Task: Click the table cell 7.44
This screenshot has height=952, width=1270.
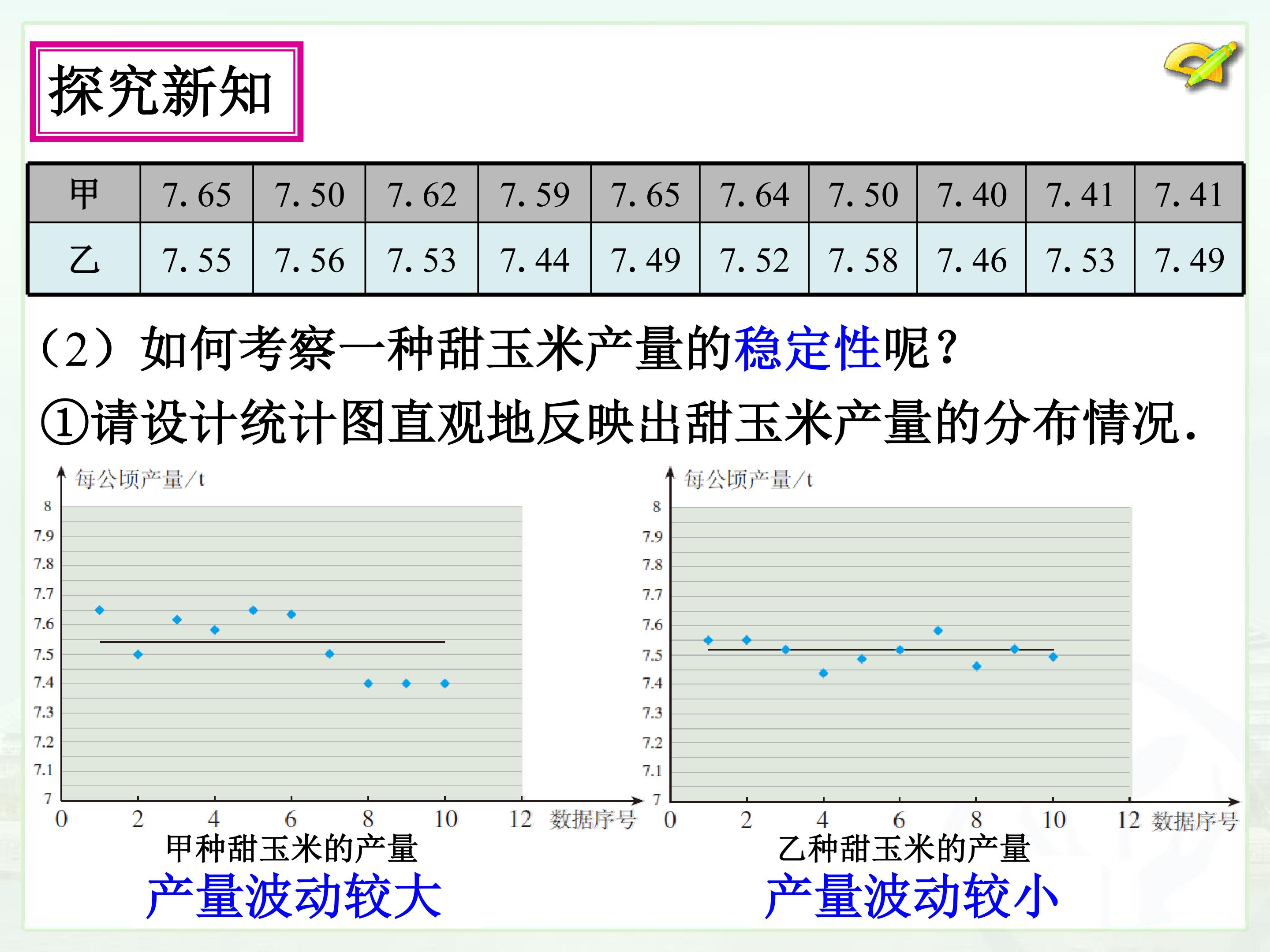Action: (534, 259)
